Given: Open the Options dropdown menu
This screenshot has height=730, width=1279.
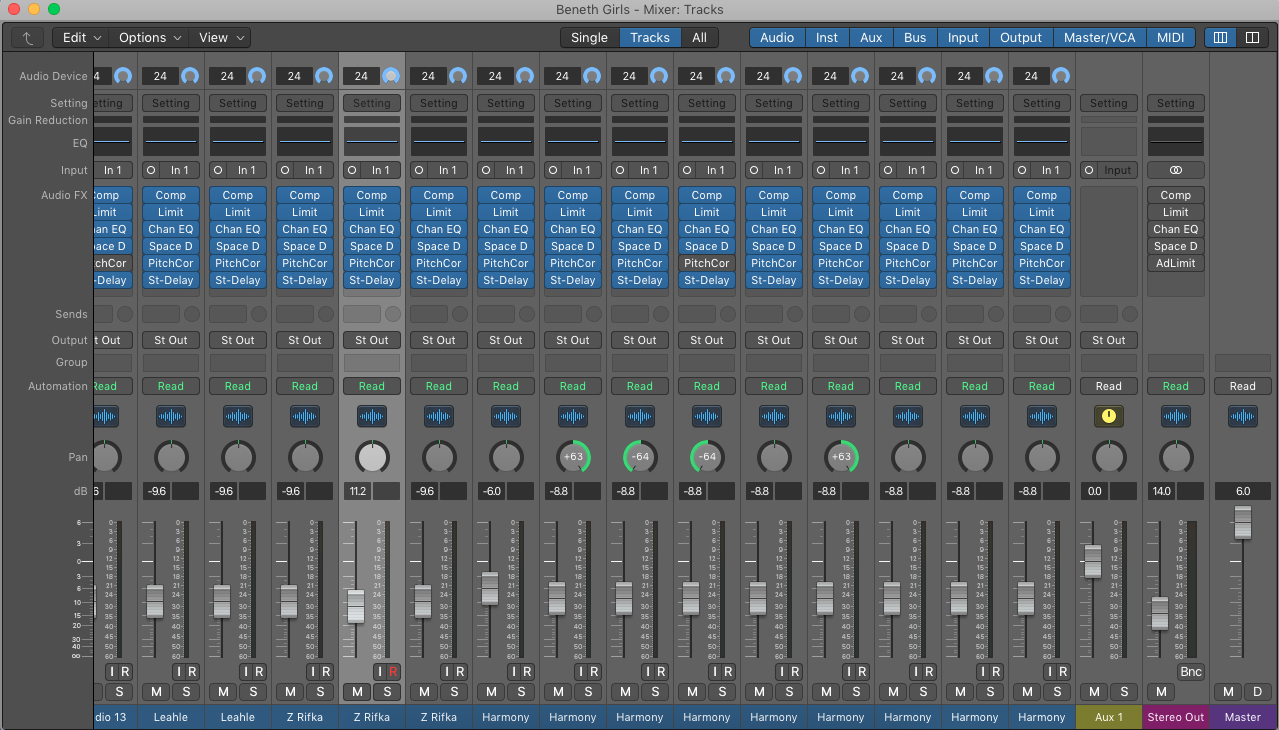Looking at the screenshot, I should (150, 38).
